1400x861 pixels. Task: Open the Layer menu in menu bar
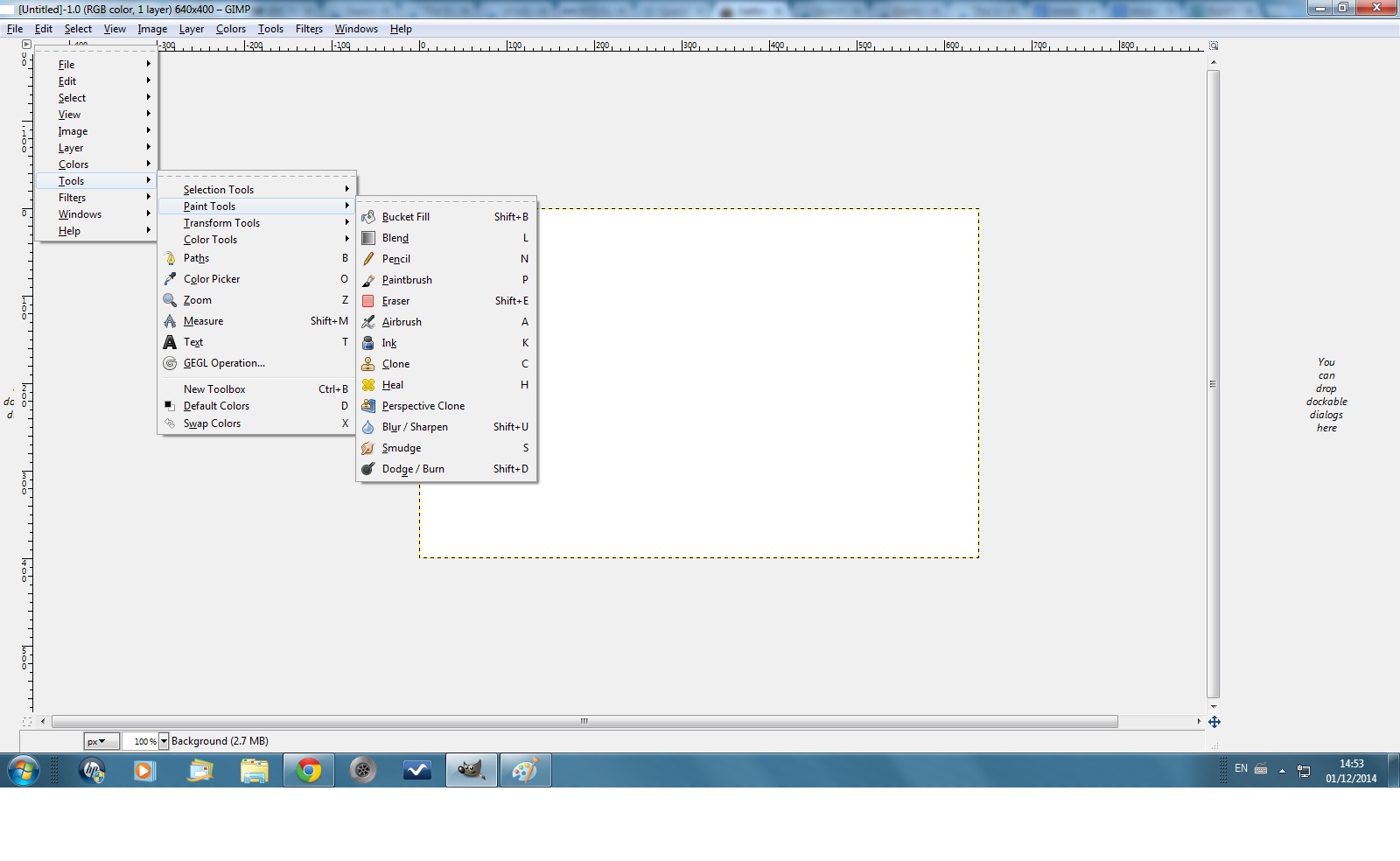tap(192, 29)
